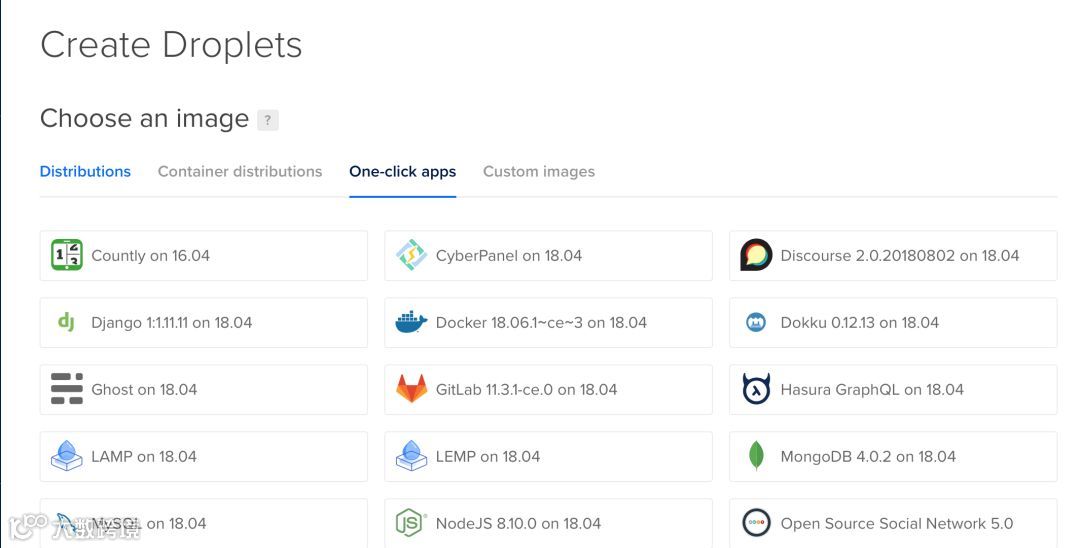Switch to the Distributions tab

click(85, 171)
